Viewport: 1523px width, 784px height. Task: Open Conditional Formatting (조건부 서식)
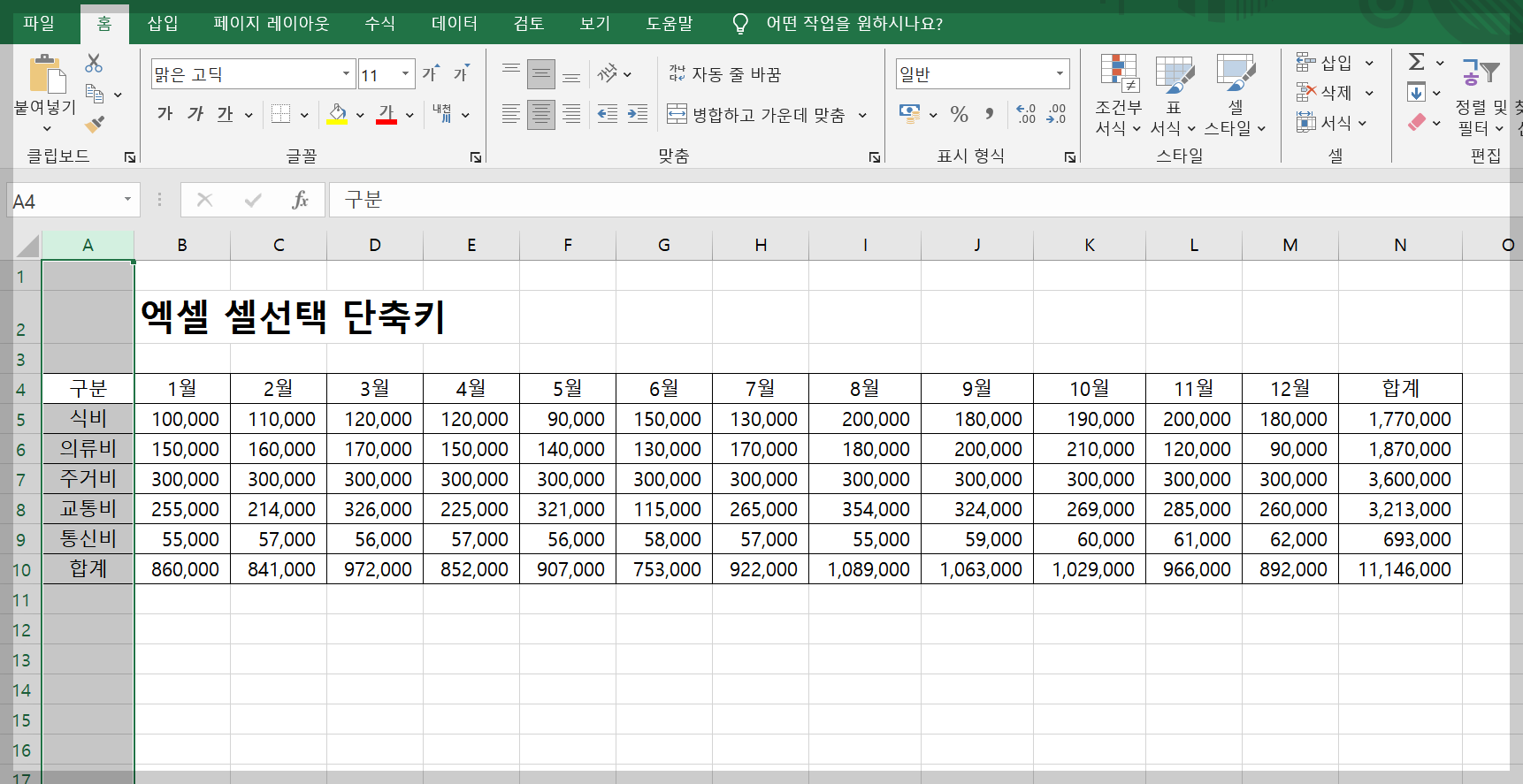(x=1119, y=95)
